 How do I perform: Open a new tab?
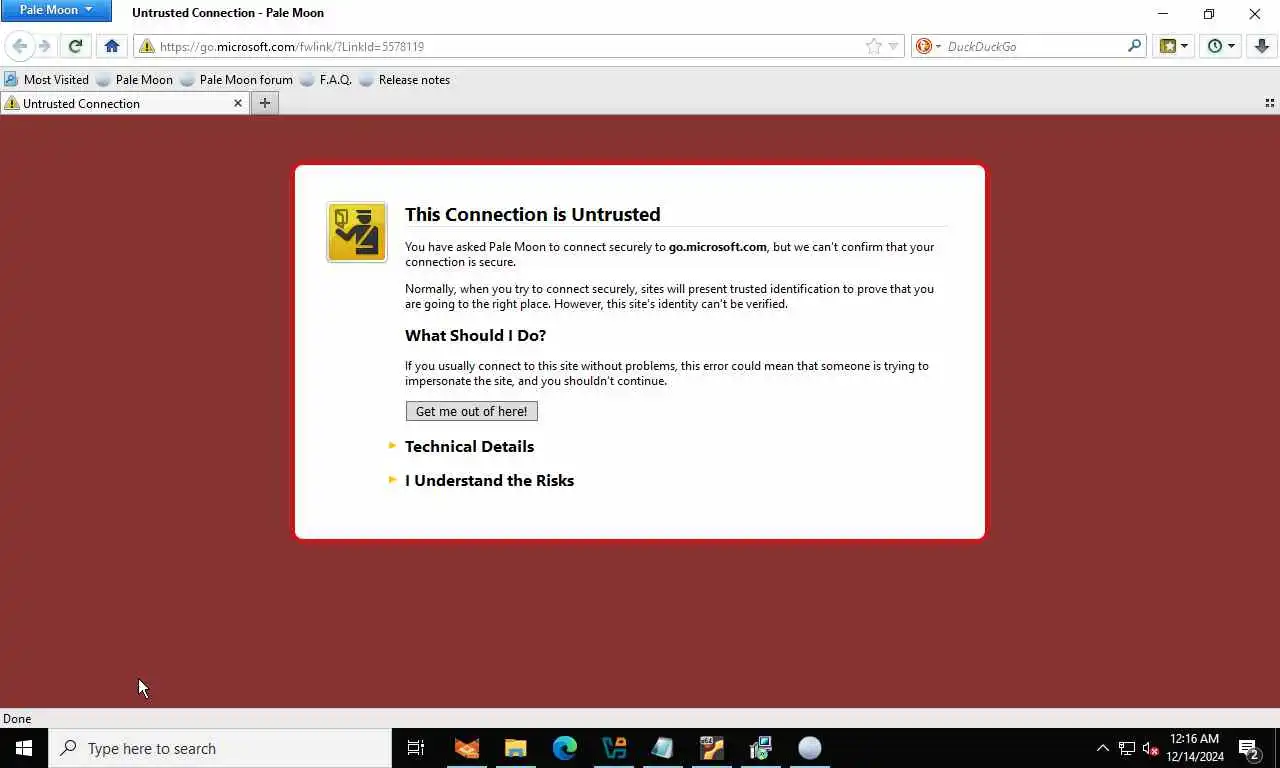265,103
